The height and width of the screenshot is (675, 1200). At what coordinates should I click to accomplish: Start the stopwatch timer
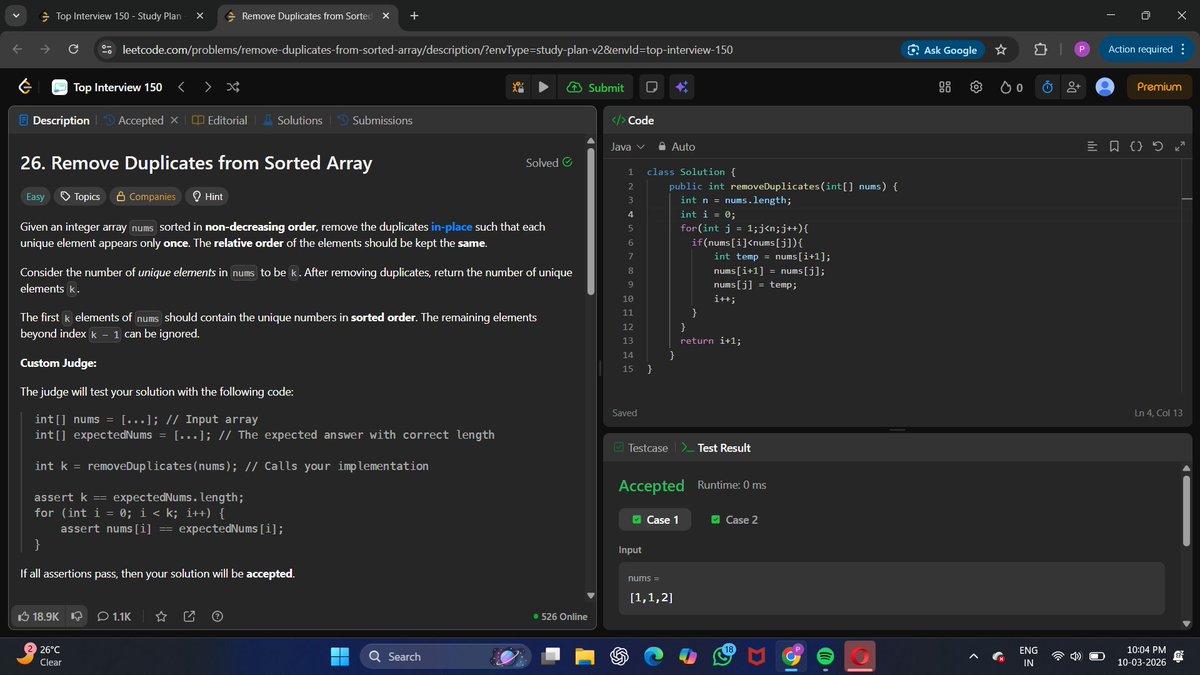pyautogui.click(x=1046, y=87)
